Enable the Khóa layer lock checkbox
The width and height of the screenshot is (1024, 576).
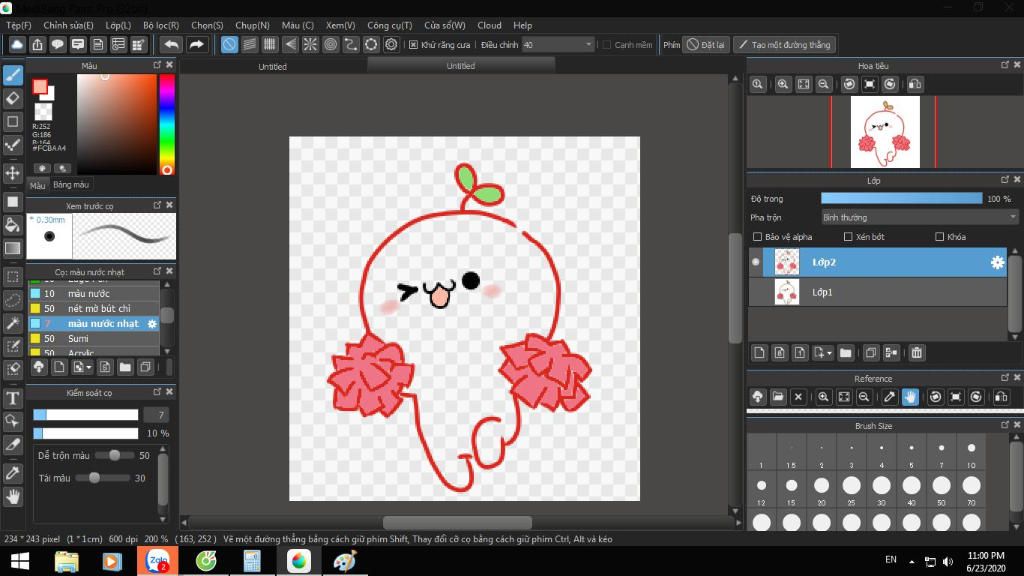coord(940,237)
